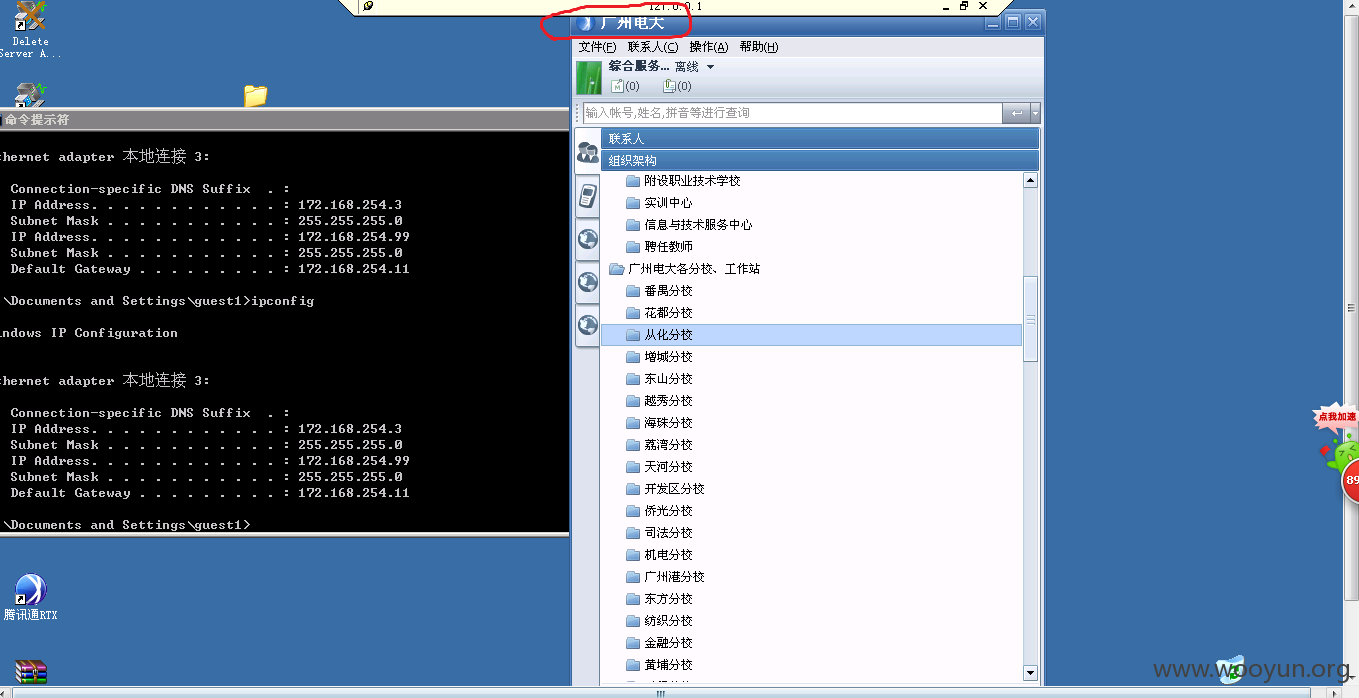The image size is (1359, 698).
Task: Select the 开发区分校 tree row
Action: [x=811, y=489]
